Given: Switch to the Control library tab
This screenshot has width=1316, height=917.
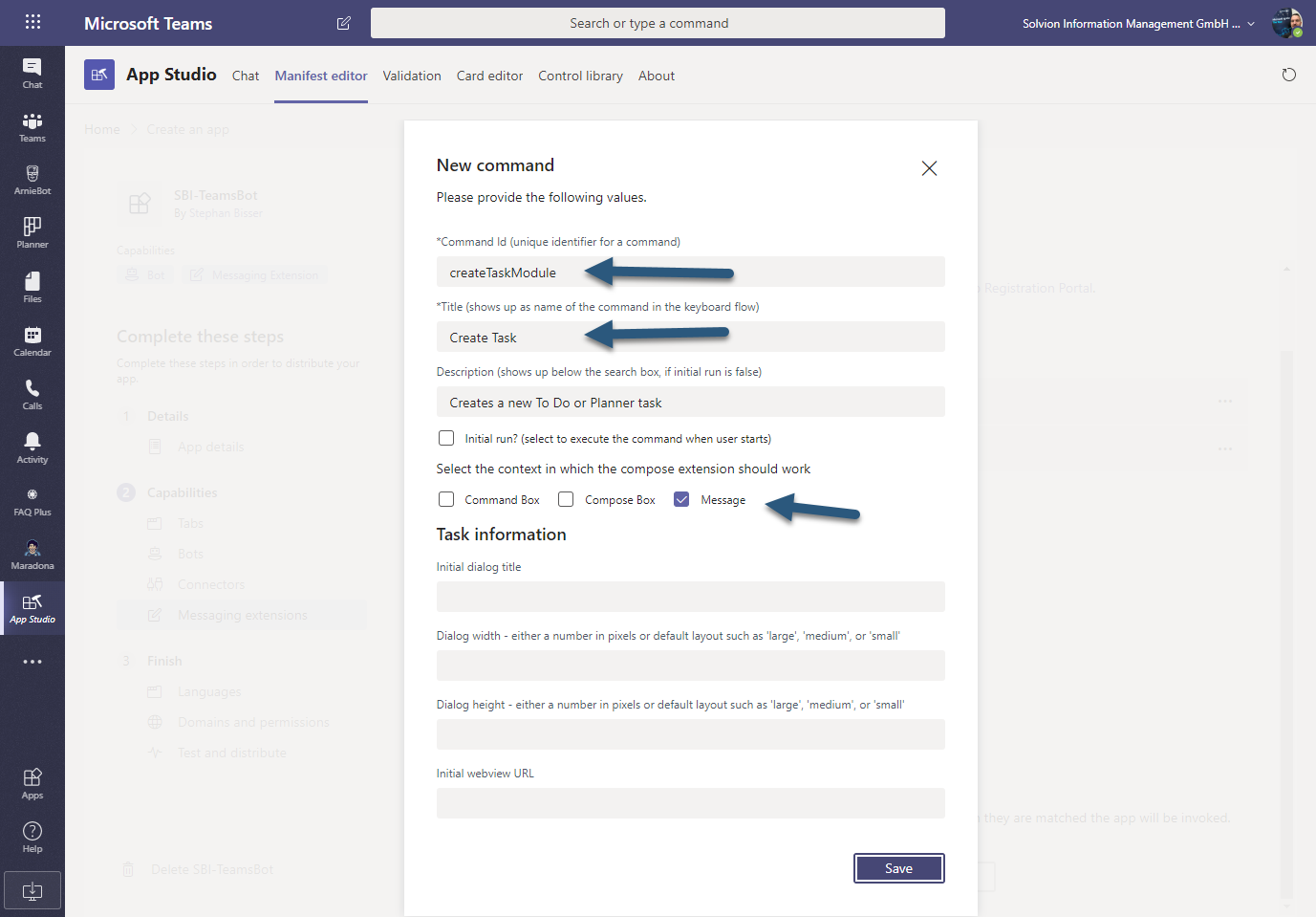Looking at the screenshot, I should click(x=580, y=76).
